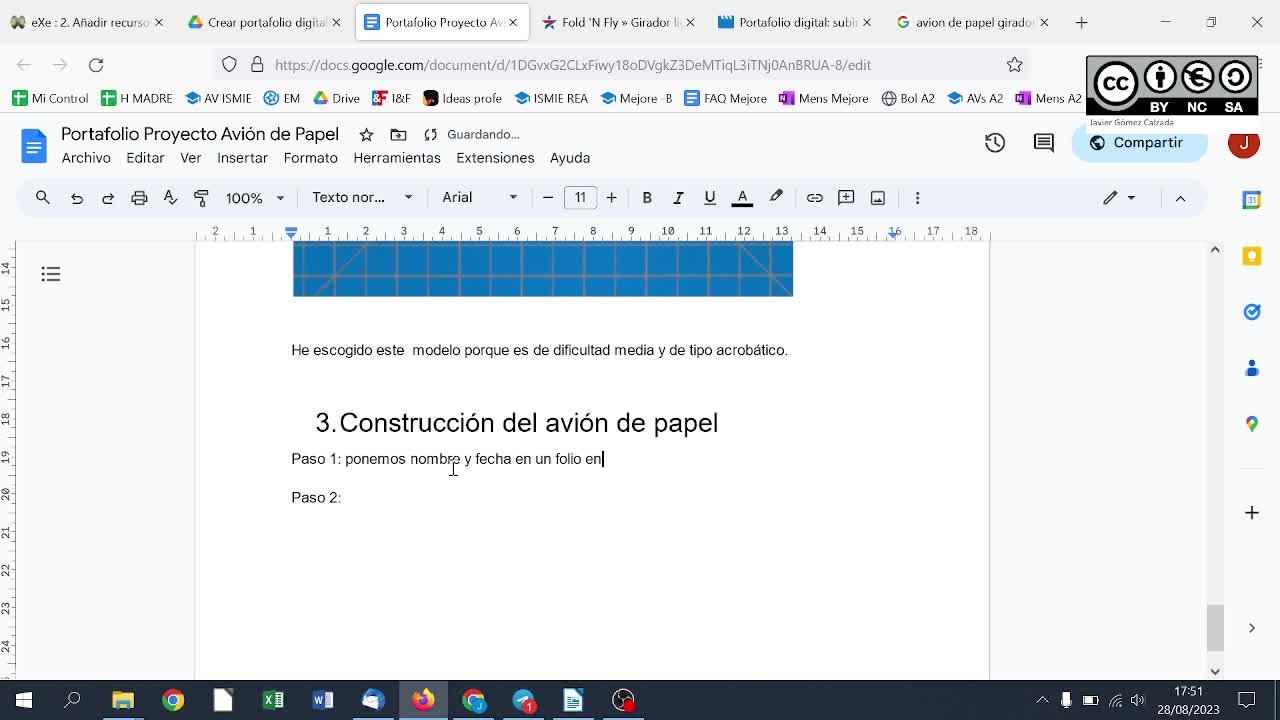Click the Print icon
1280x720 pixels.
pos(139,198)
